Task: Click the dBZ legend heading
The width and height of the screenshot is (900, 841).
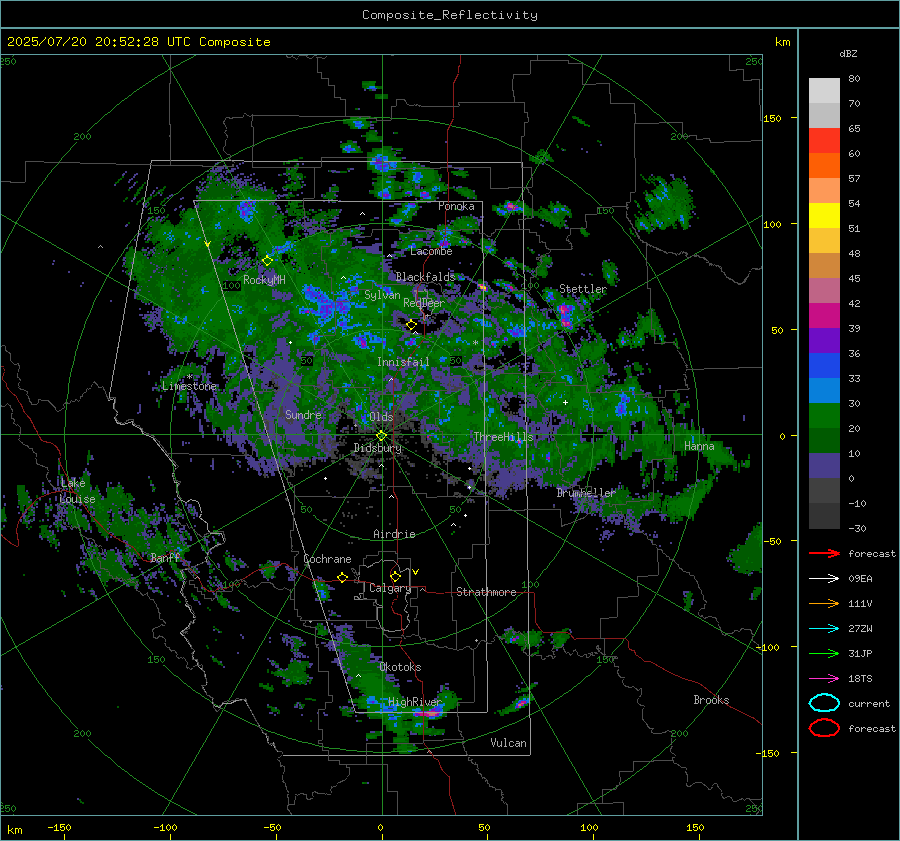Action: click(848, 53)
